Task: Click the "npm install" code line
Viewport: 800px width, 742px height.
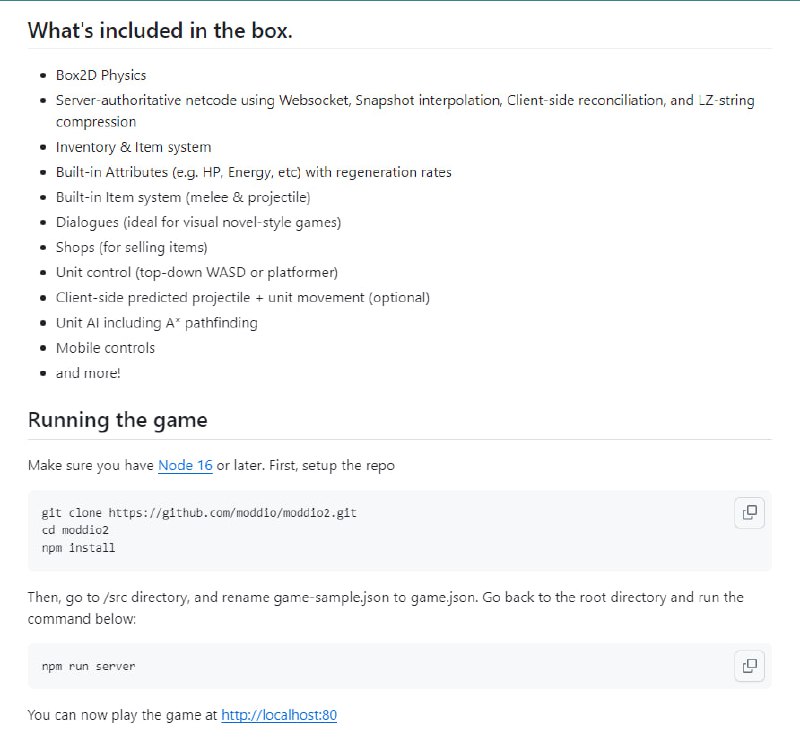Action: pos(78,548)
